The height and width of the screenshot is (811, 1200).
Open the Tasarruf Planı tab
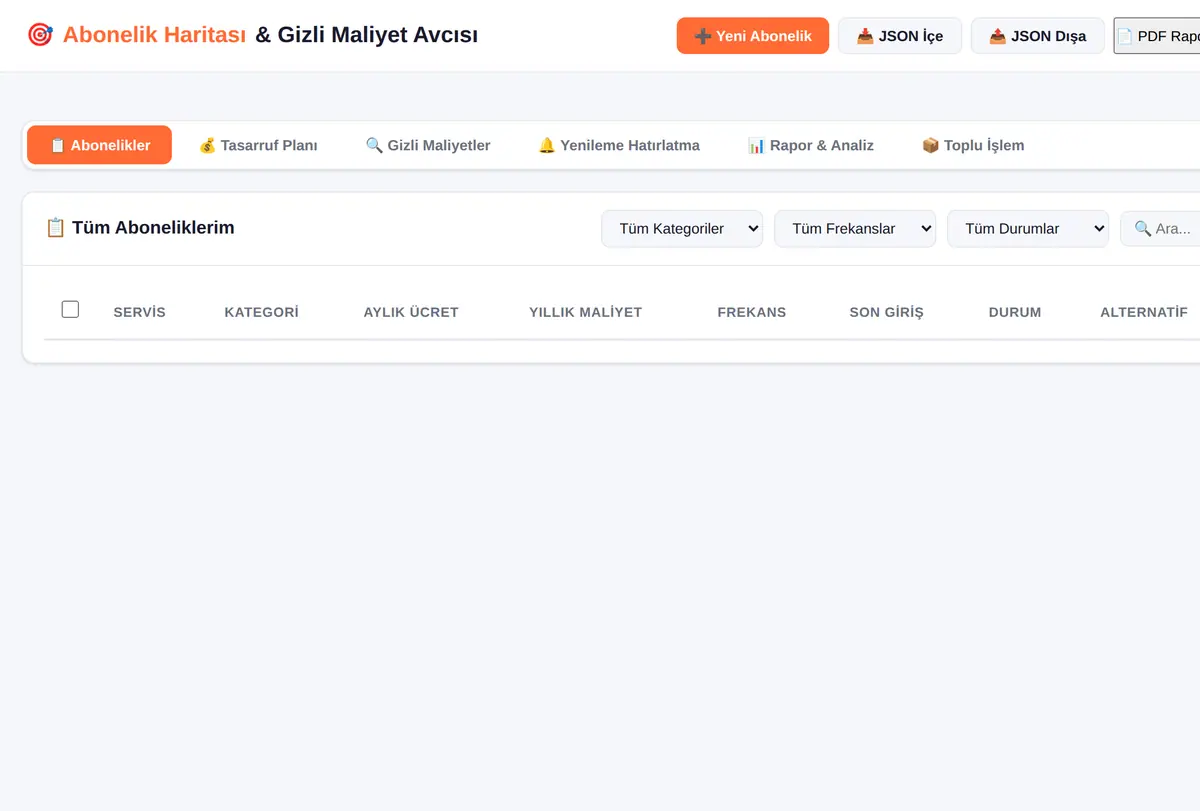coord(258,145)
